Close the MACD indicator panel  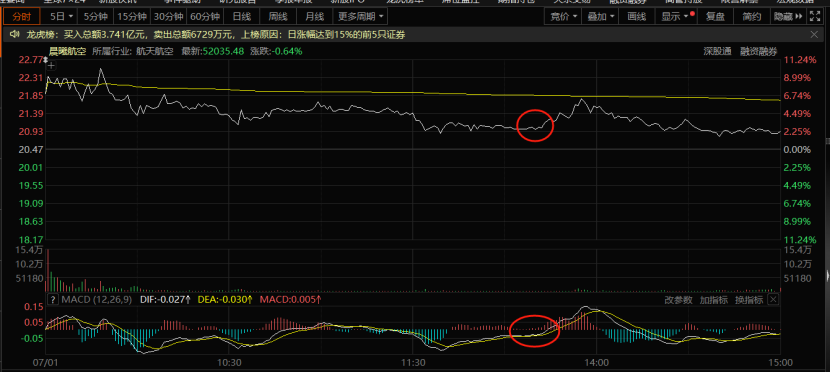(x=773, y=300)
